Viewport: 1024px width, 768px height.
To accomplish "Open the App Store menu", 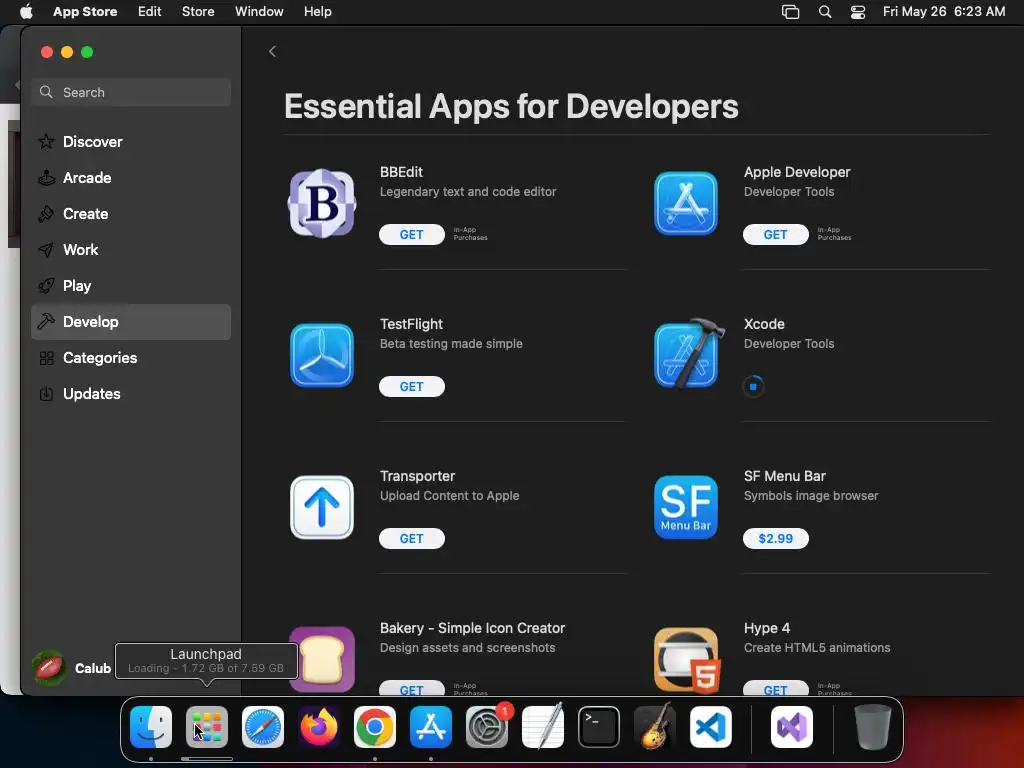I will coord(85,12).
